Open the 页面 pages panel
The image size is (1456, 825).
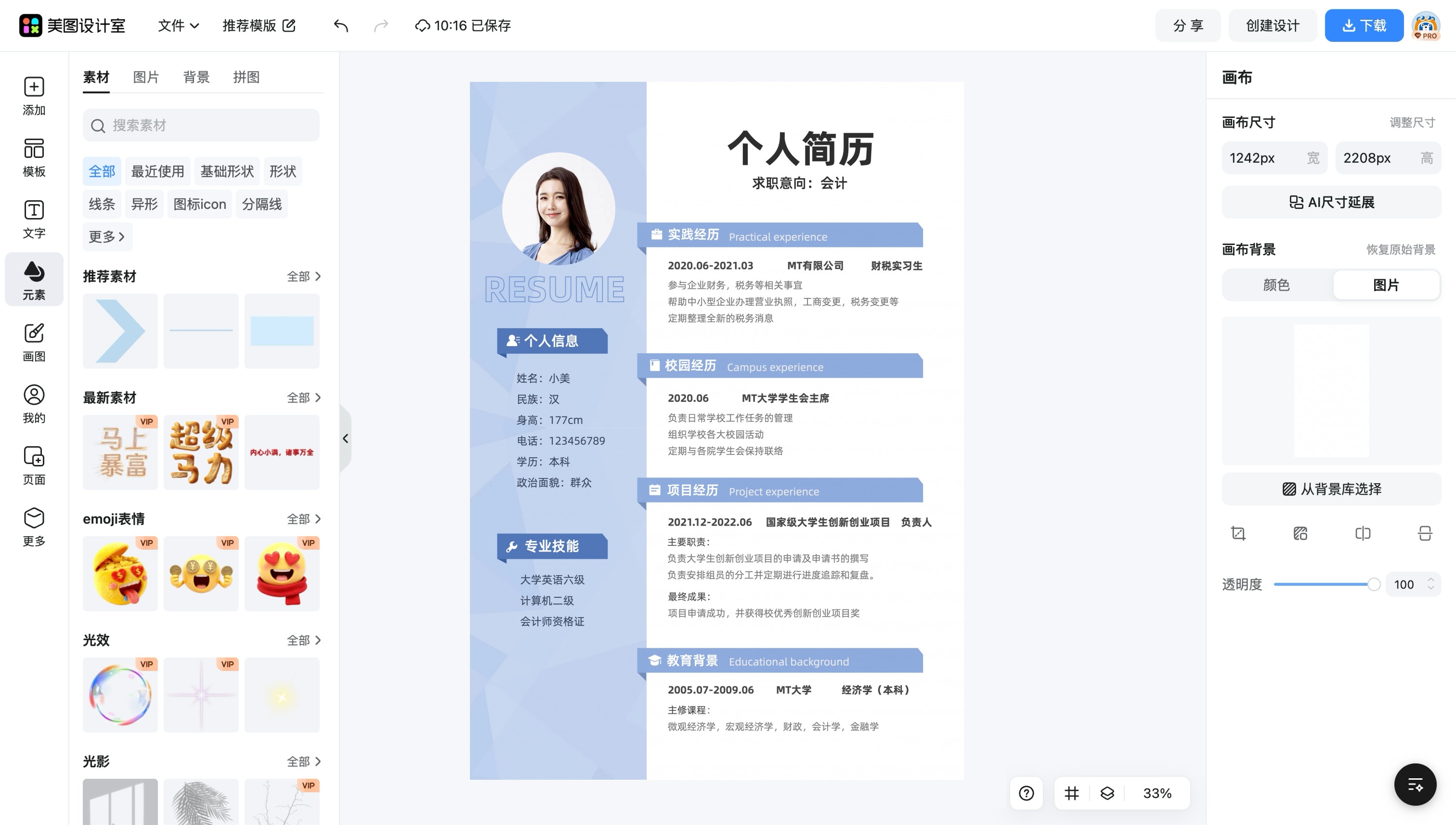(x=34, y=466)
